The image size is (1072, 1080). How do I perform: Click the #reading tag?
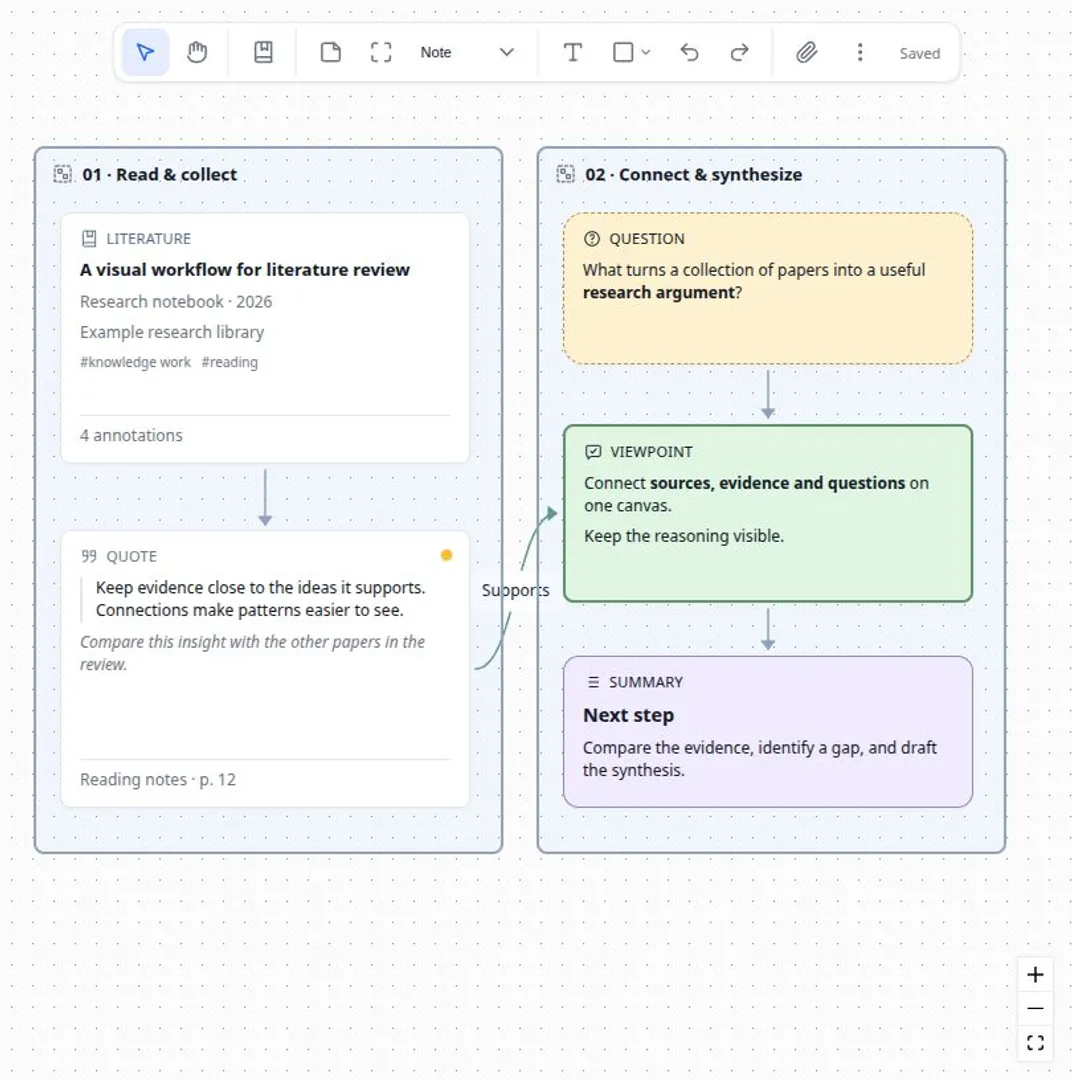click(x=229, y=362)
